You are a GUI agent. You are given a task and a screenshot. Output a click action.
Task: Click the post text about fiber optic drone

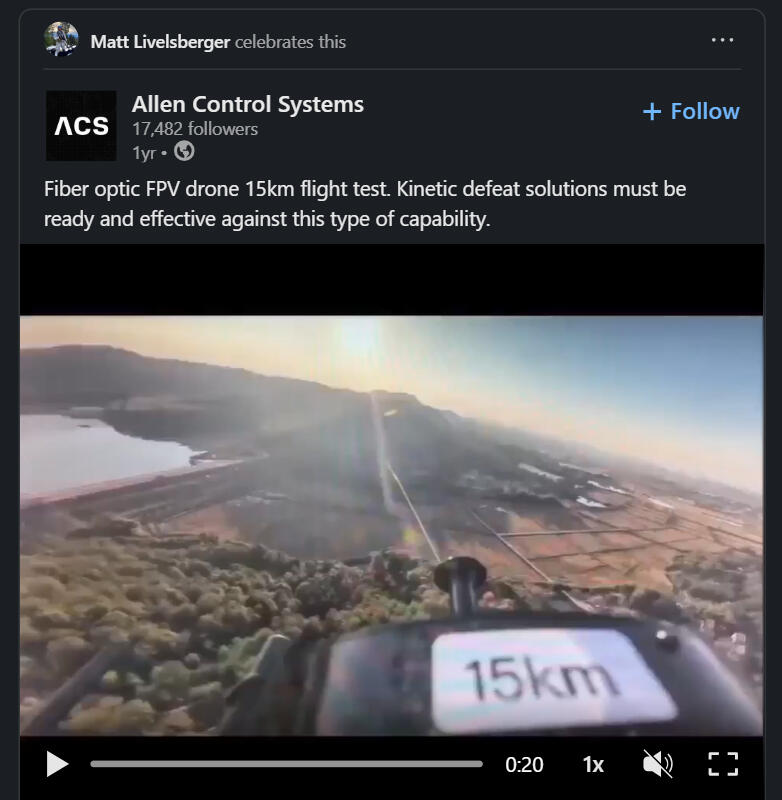coord(365,204)
